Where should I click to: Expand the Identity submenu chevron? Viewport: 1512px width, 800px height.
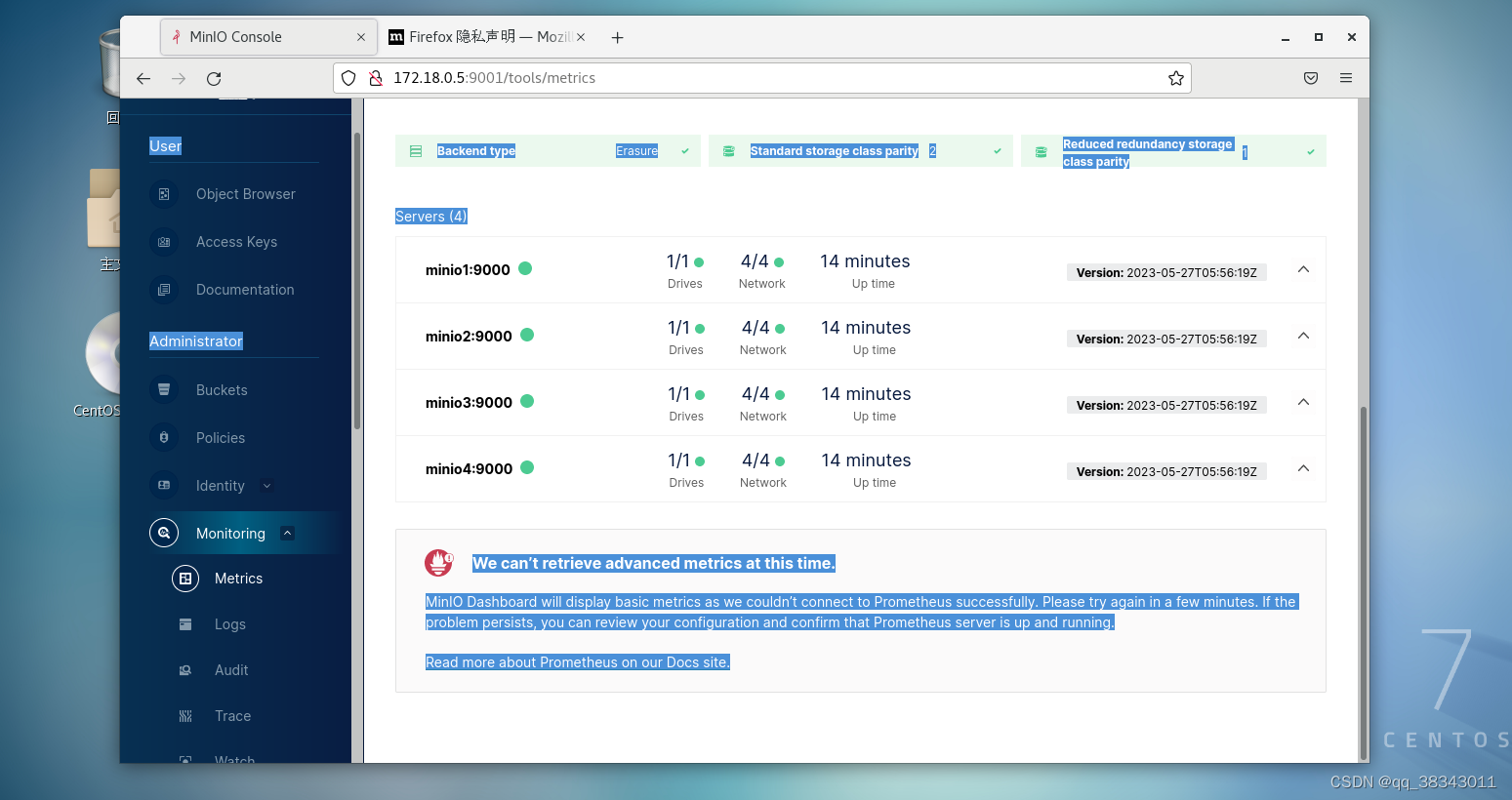(266, 486)
